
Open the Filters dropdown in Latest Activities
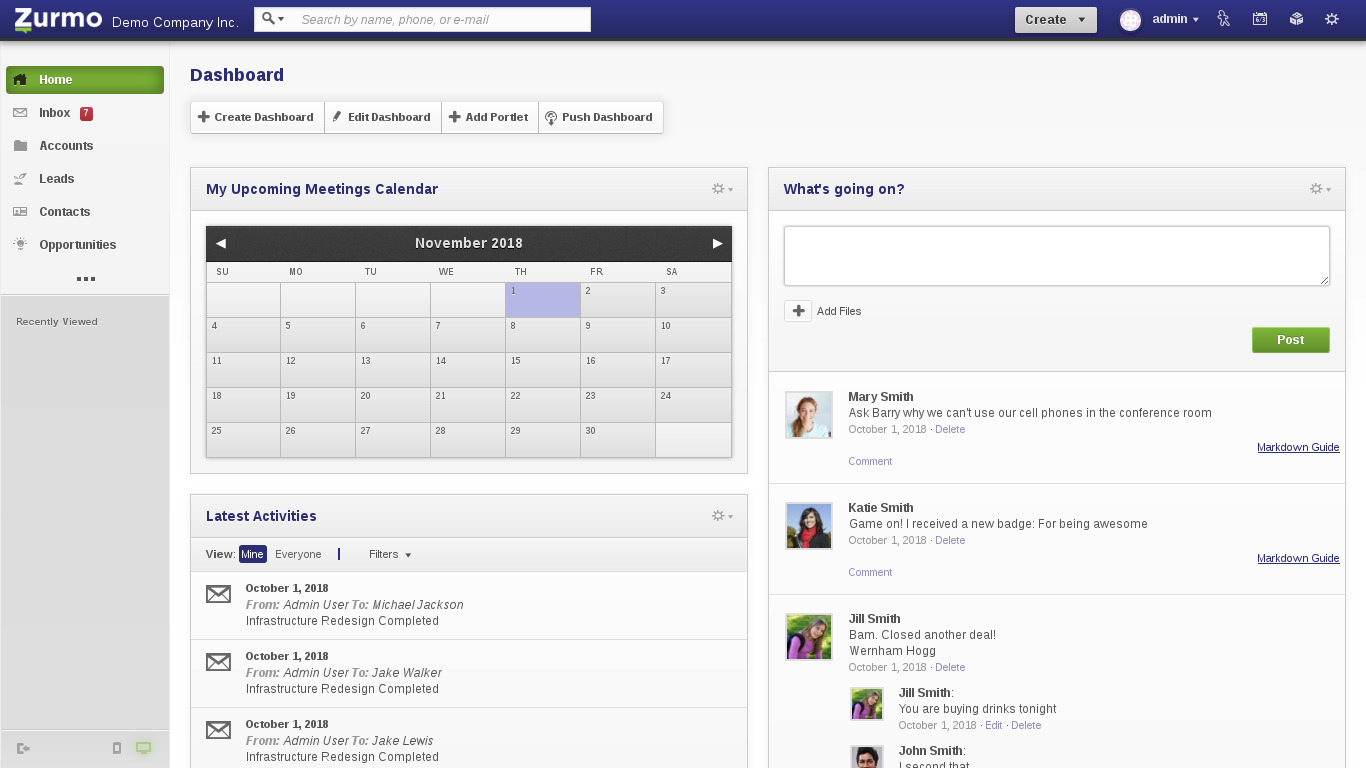coord(389,554)
